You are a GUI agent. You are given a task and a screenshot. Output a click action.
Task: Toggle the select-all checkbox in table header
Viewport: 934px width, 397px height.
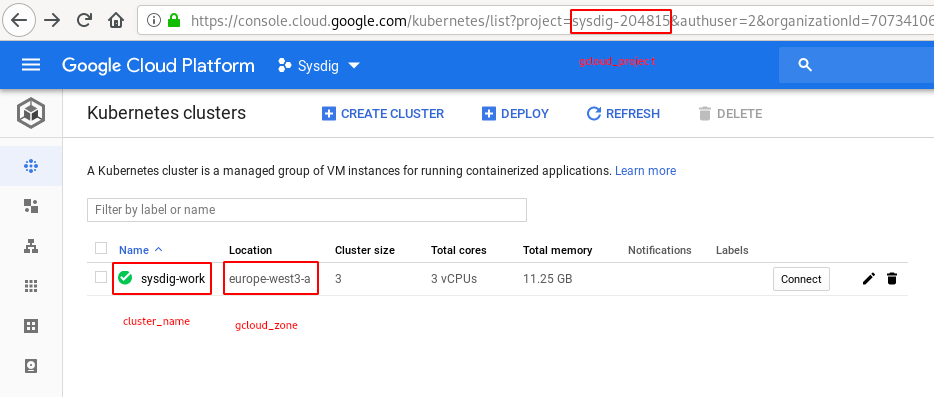[101, 248]
